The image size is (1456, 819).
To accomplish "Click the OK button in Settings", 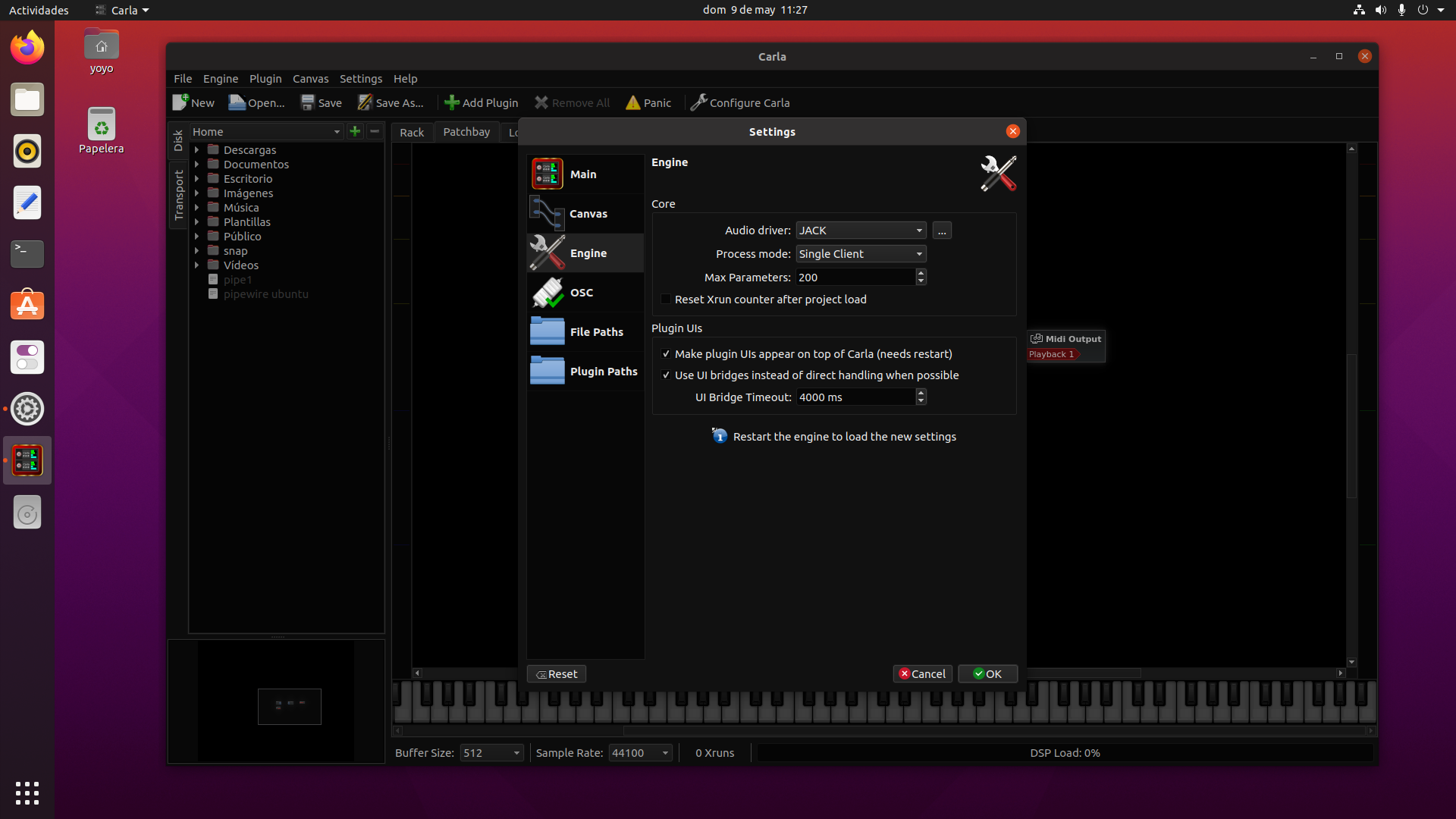I will click(987, 674).
